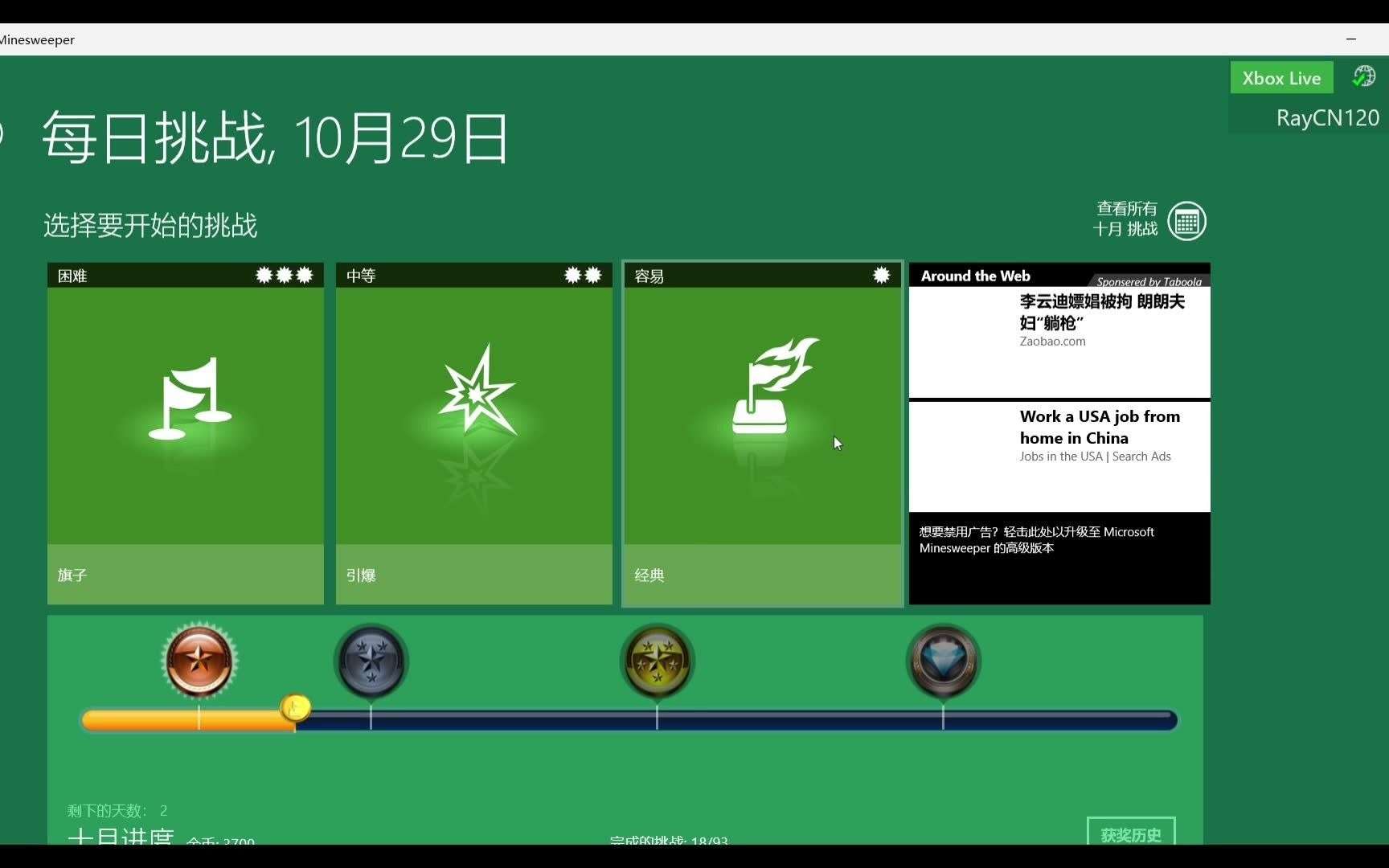Click the single star rating on the 容易 tile

(x=882, y=276)
